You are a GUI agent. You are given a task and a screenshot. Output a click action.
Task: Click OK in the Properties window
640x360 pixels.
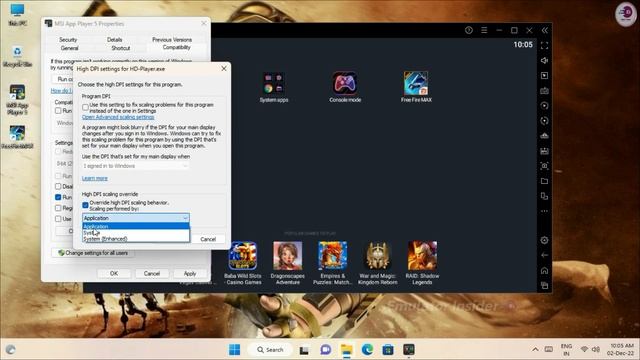point(114,273)
